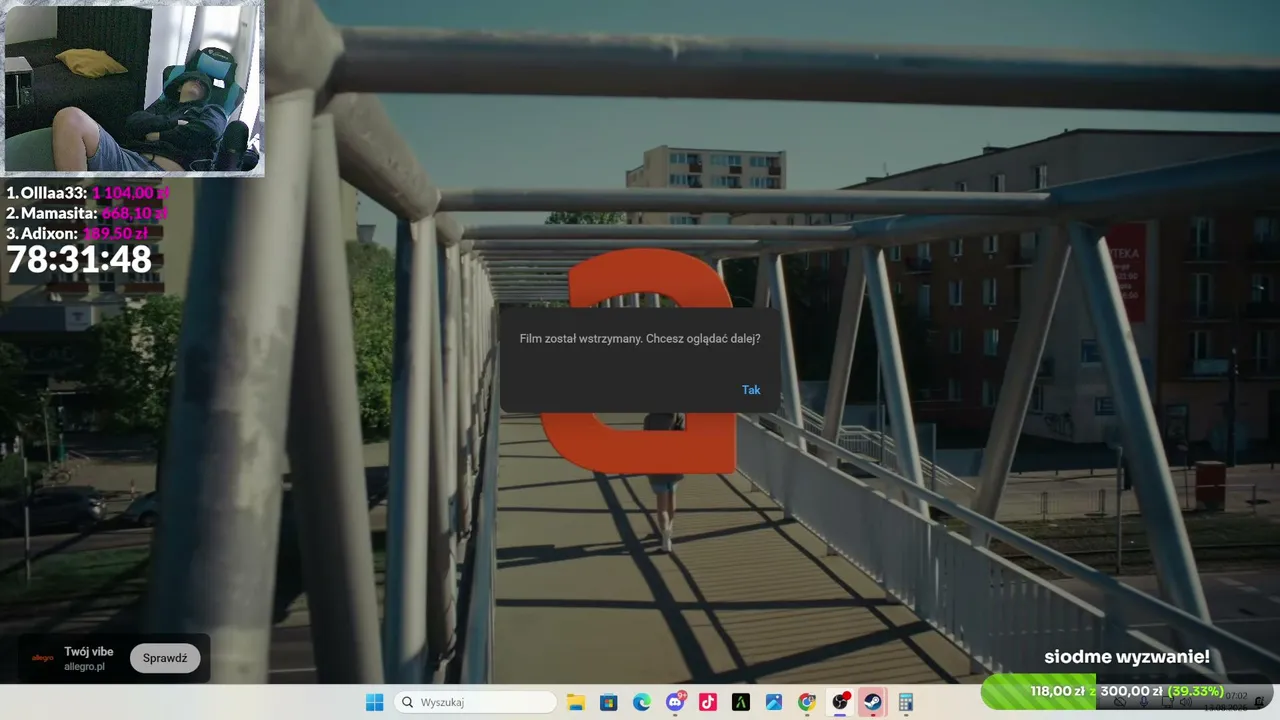1280x720 pixels.
Task: Click the "1. Olllaa33" top donor entry
Action: pyautogui.click(x=88, y=193)
